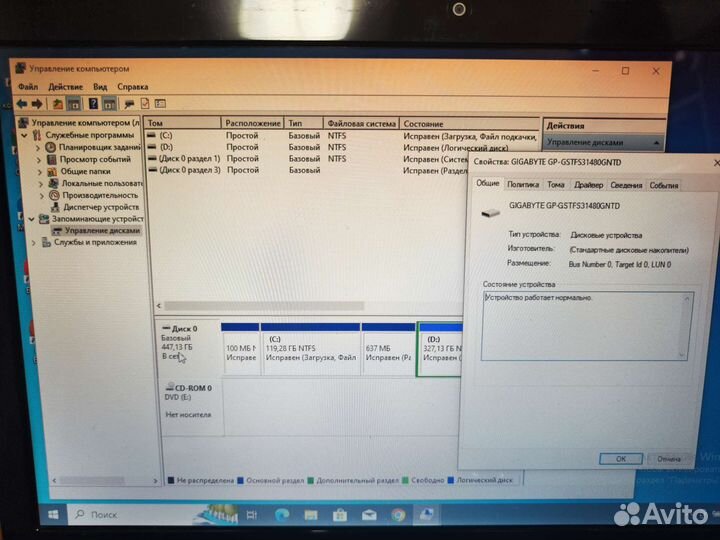
Task: Sort by the Файловая система column header
Action: coord(361,123)
